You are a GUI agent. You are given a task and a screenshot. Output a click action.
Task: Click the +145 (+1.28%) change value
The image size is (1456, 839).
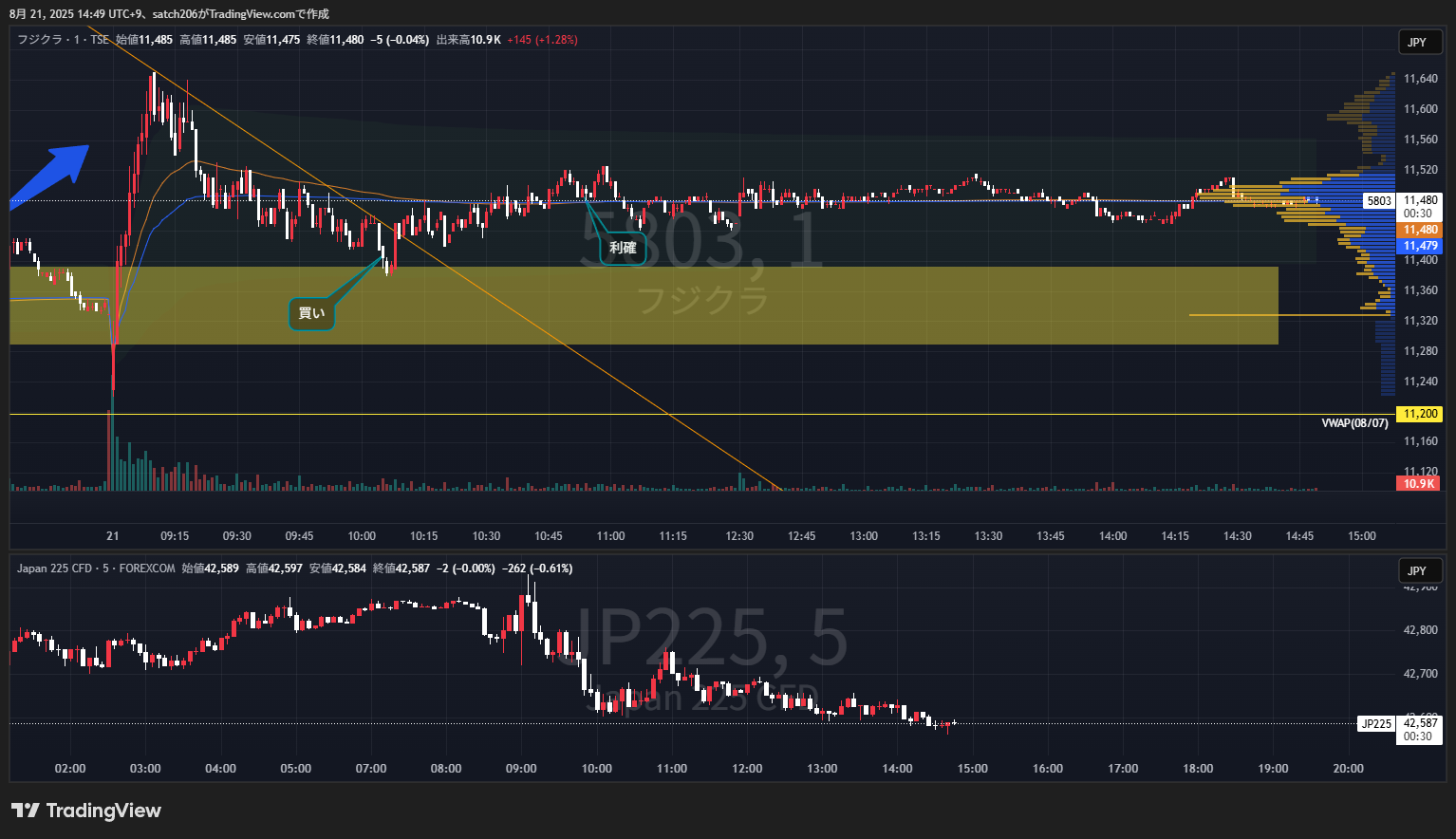542,40
